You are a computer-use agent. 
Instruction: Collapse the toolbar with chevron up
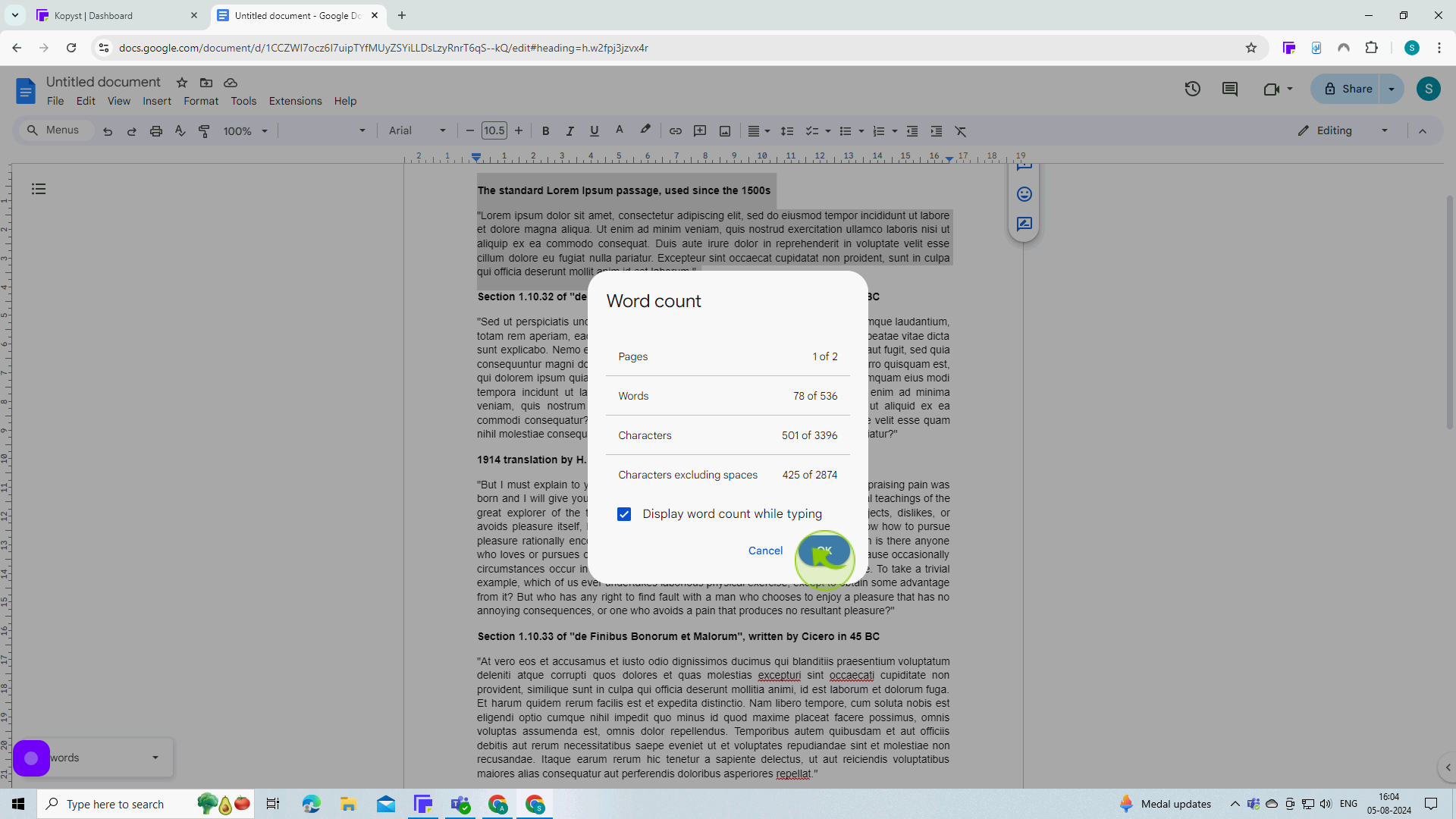point(1423,131)
